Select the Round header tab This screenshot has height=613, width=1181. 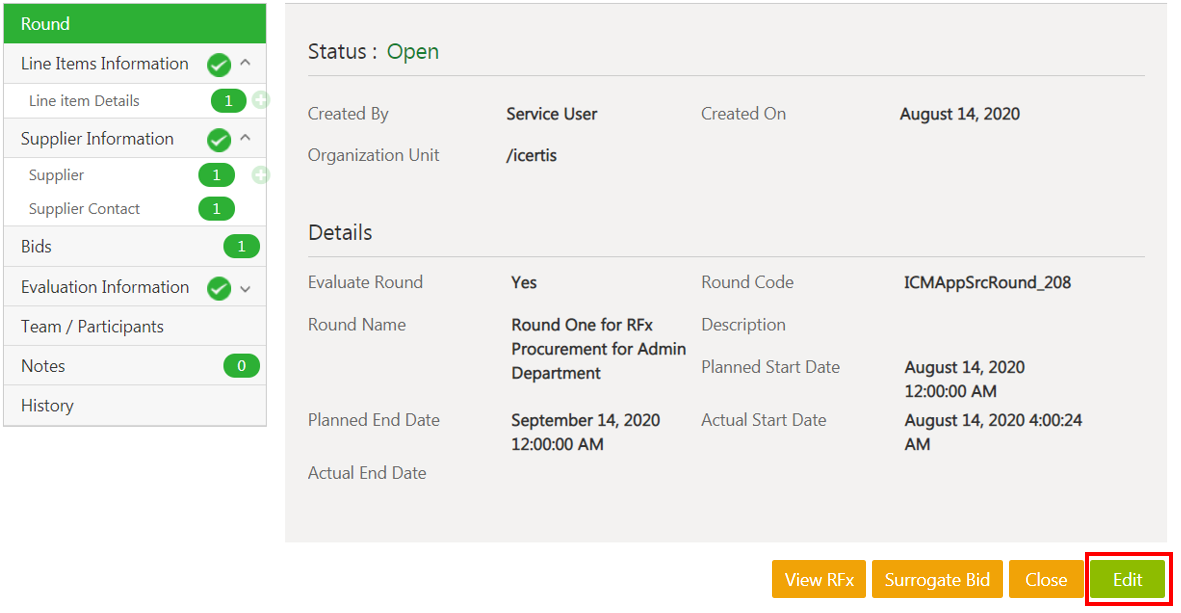(135, 23)
